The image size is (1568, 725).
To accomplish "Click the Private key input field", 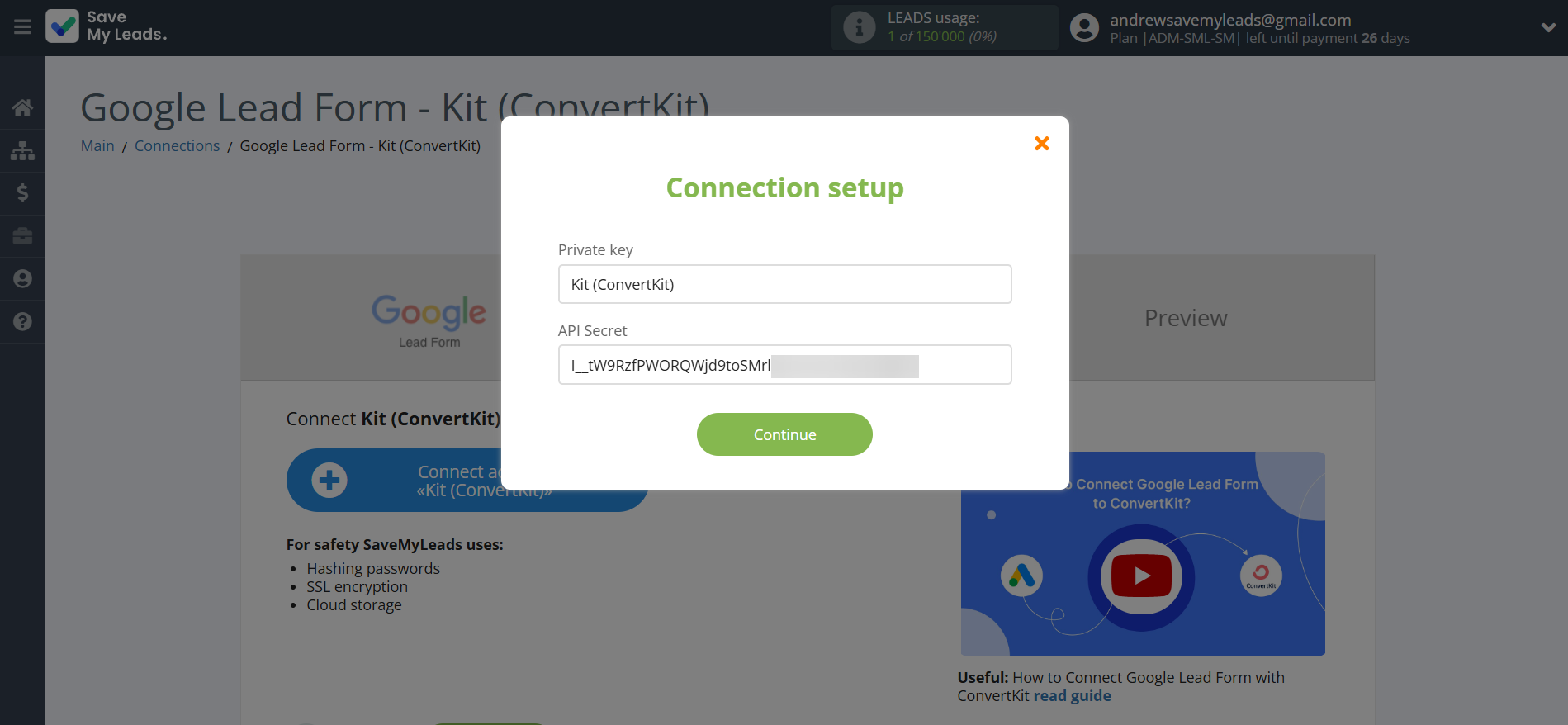I will tap(784, 284).
